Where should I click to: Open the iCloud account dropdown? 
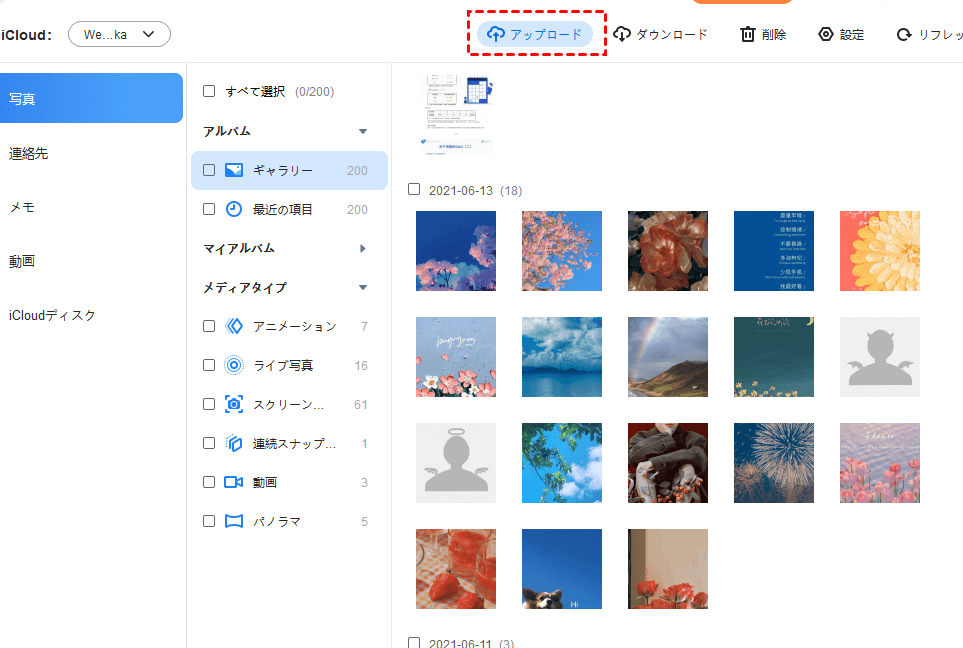119,34
